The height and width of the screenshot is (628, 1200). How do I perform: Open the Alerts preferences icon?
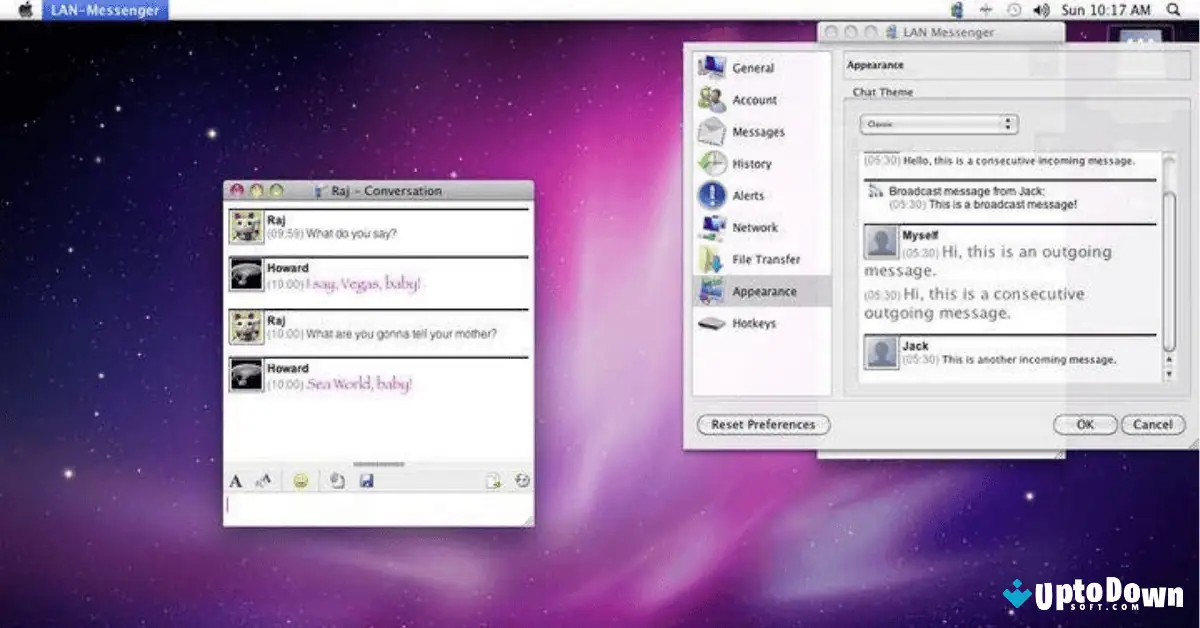pyautogui.click(x=712, y=194)
